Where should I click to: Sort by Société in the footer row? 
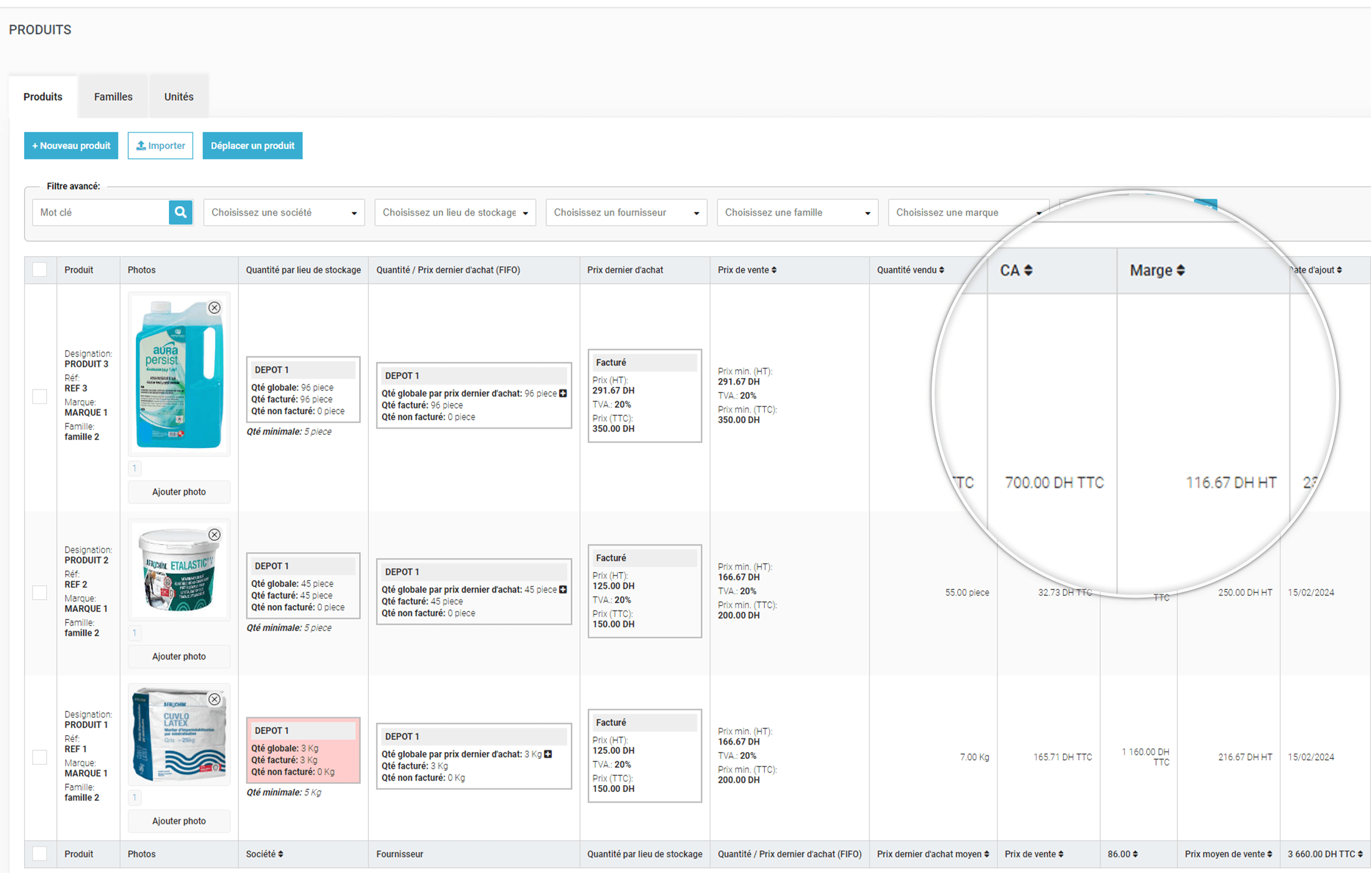(264, 854)
